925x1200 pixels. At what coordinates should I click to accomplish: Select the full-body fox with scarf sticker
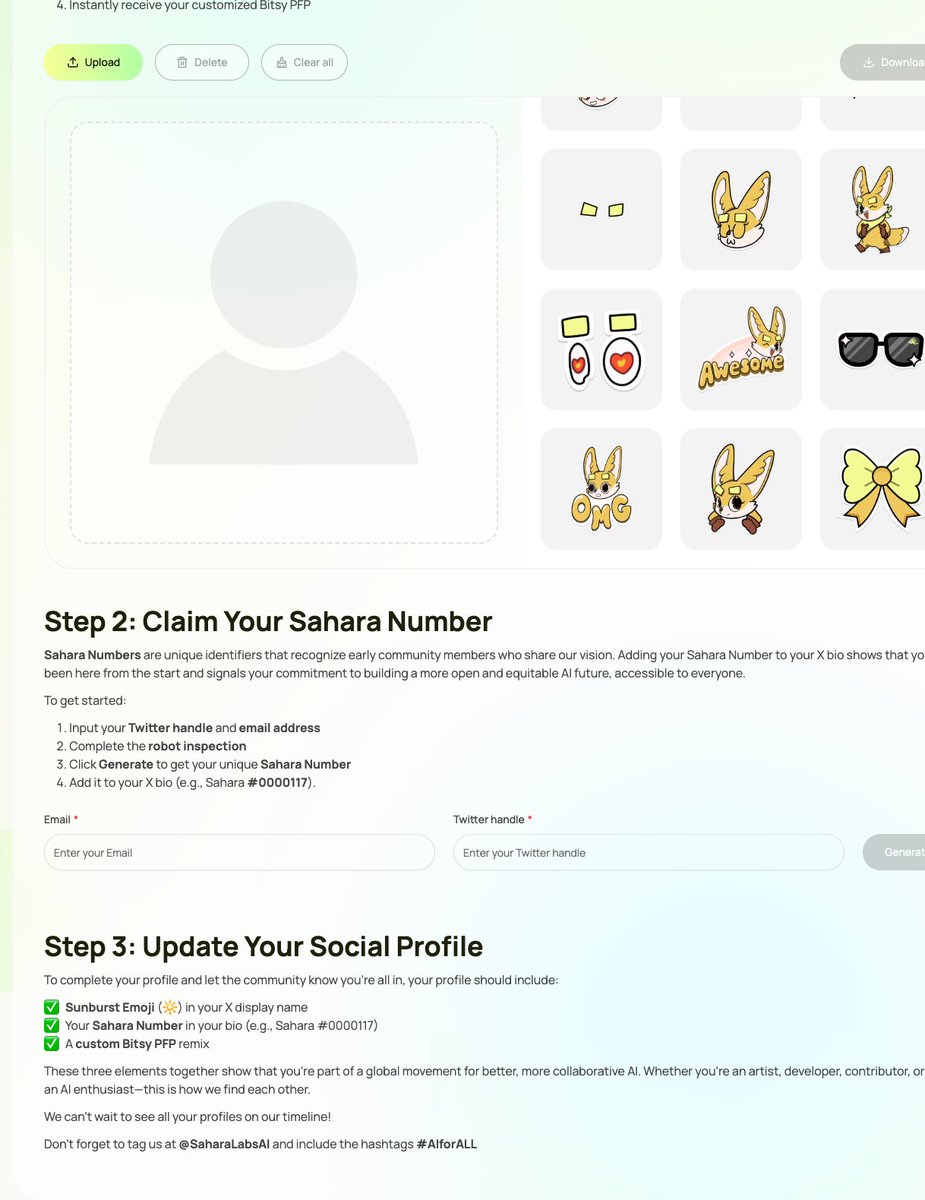[872, 209]
